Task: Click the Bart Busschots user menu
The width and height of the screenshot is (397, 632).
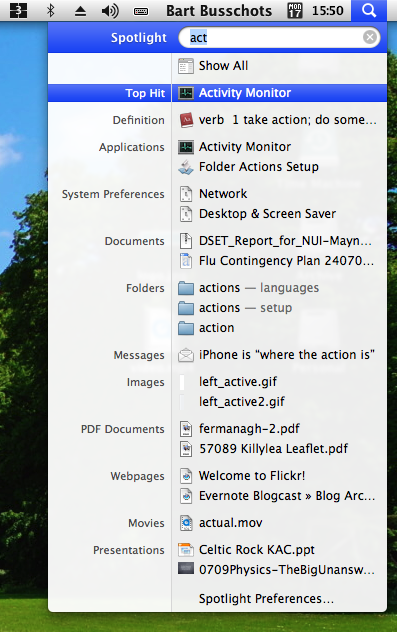Action: click(x=219, y=11)
